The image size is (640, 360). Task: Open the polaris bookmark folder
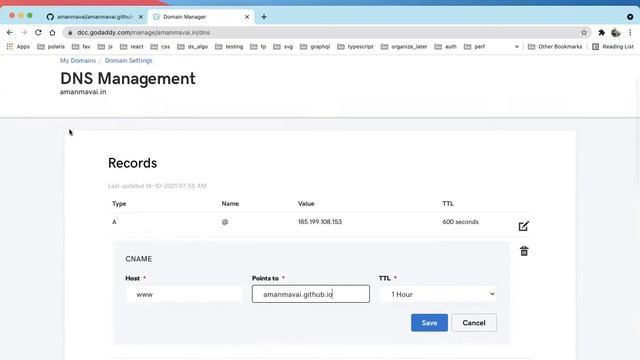(x=51, y=47)
